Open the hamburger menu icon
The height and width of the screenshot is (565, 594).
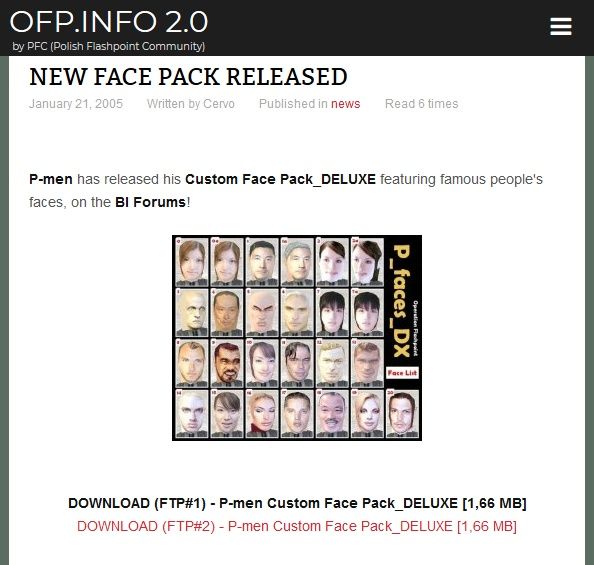click(561, 26)
